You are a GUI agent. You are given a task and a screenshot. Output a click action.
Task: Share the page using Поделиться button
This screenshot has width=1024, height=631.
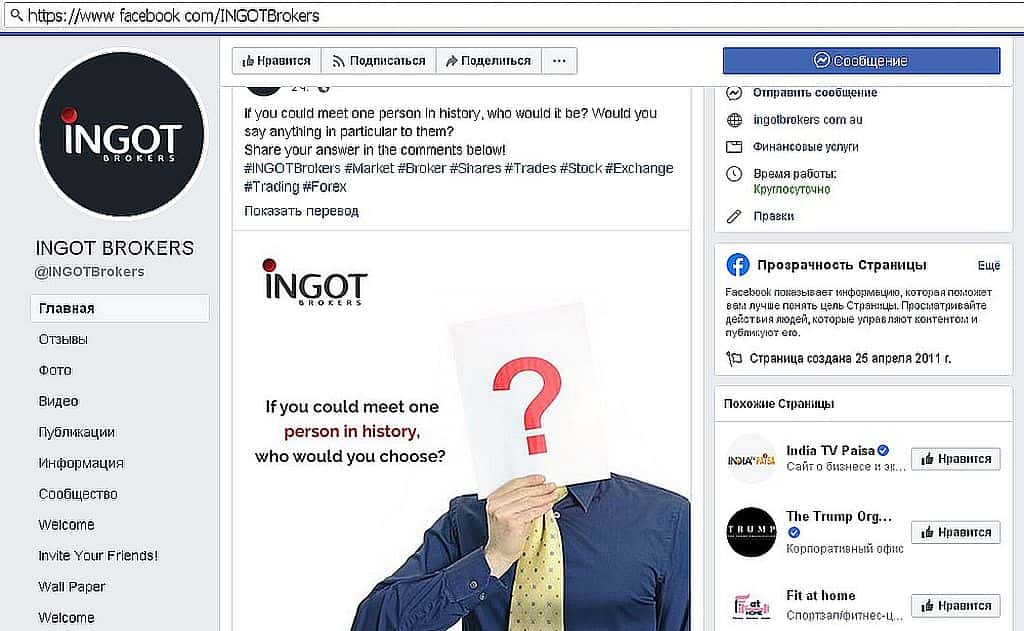pos(488,61)
